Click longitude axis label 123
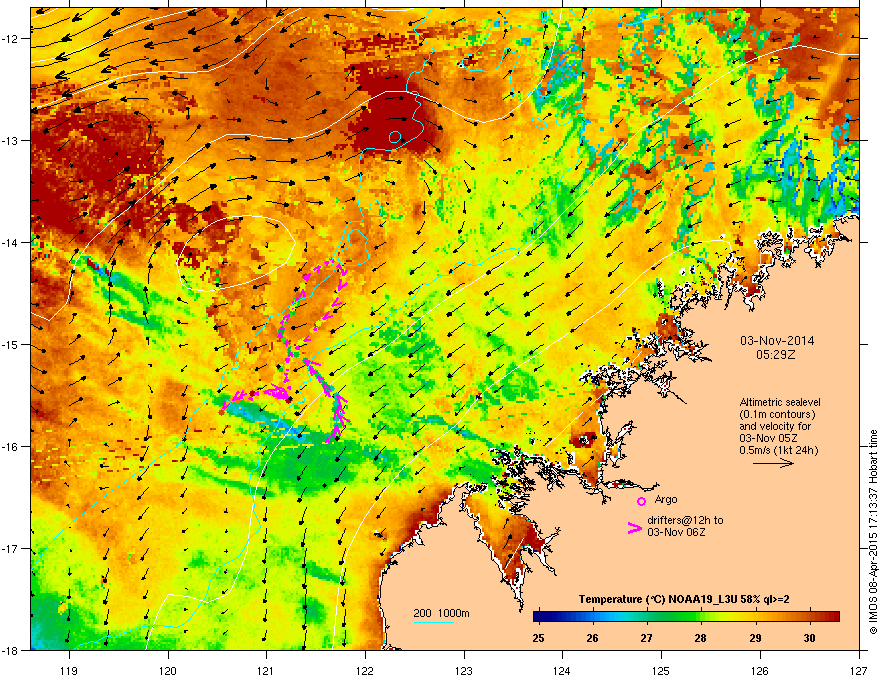880x680 pixels. 464,670
